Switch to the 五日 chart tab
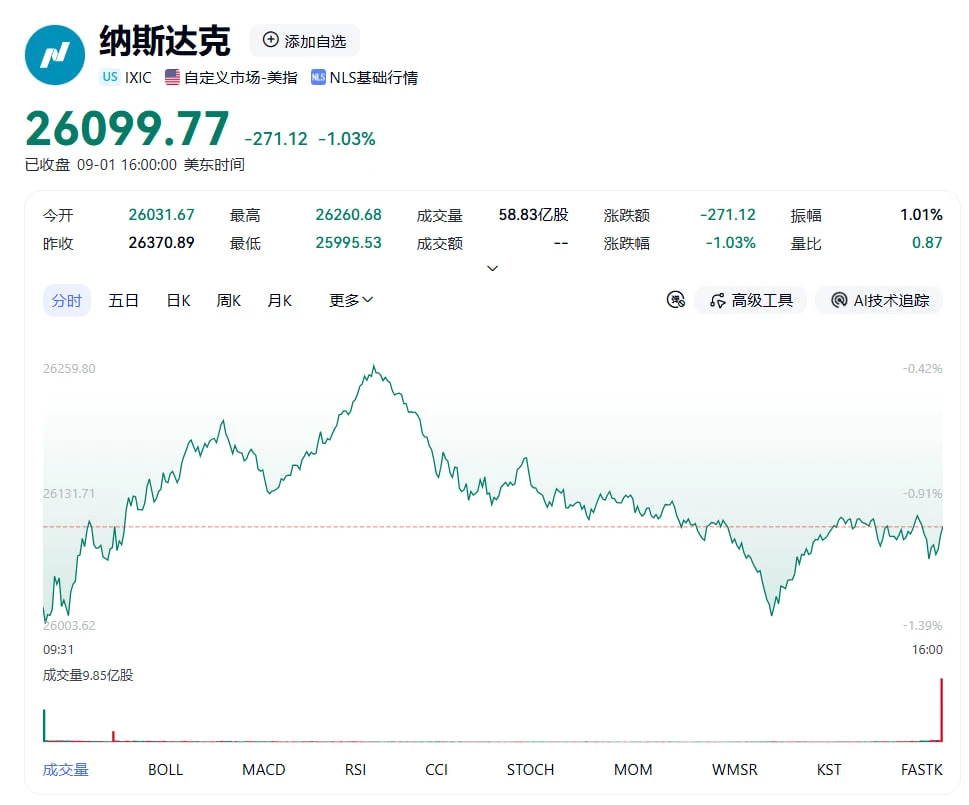Image resolution: width=969 pixels, height=805 pixels. [x=123, y=300]
